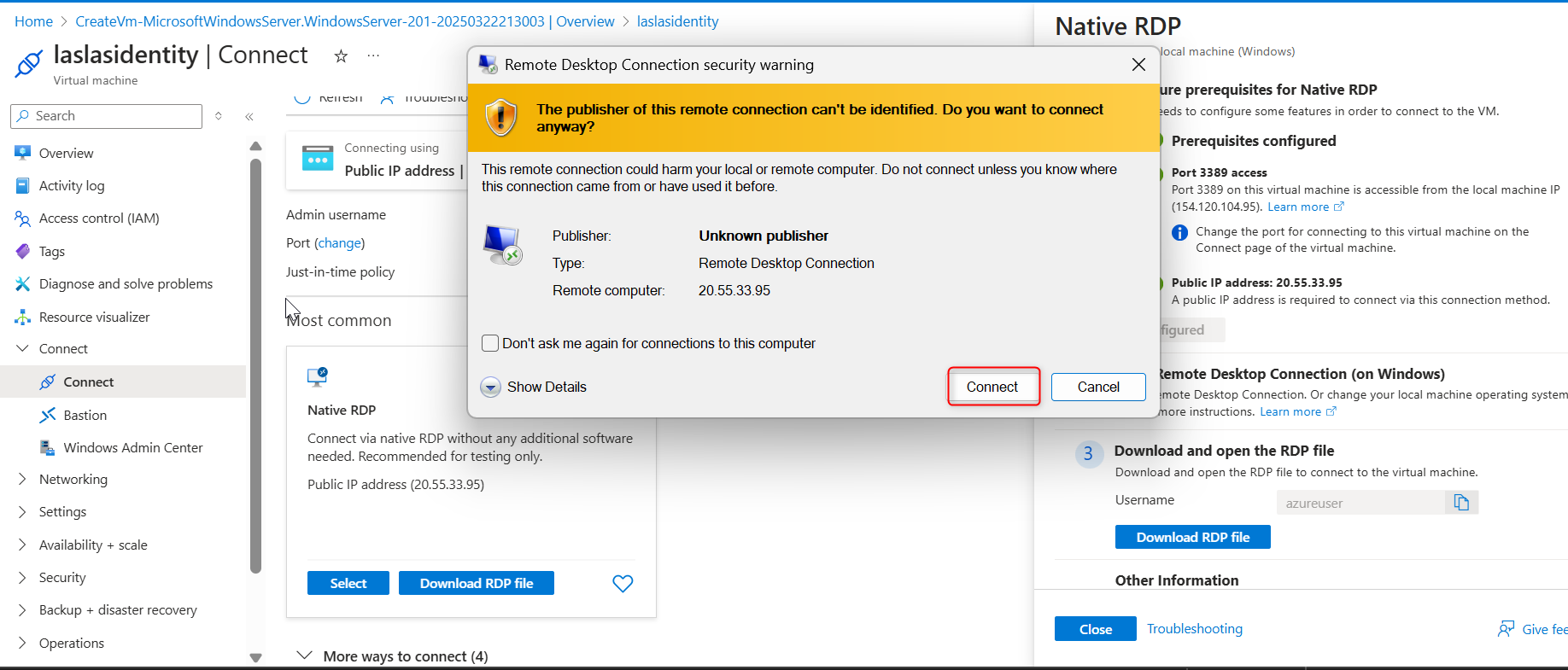Click the Windows Admin Center icon
Image resolution: width=1568 pixels, height=670 pixels.
[48, 447]
